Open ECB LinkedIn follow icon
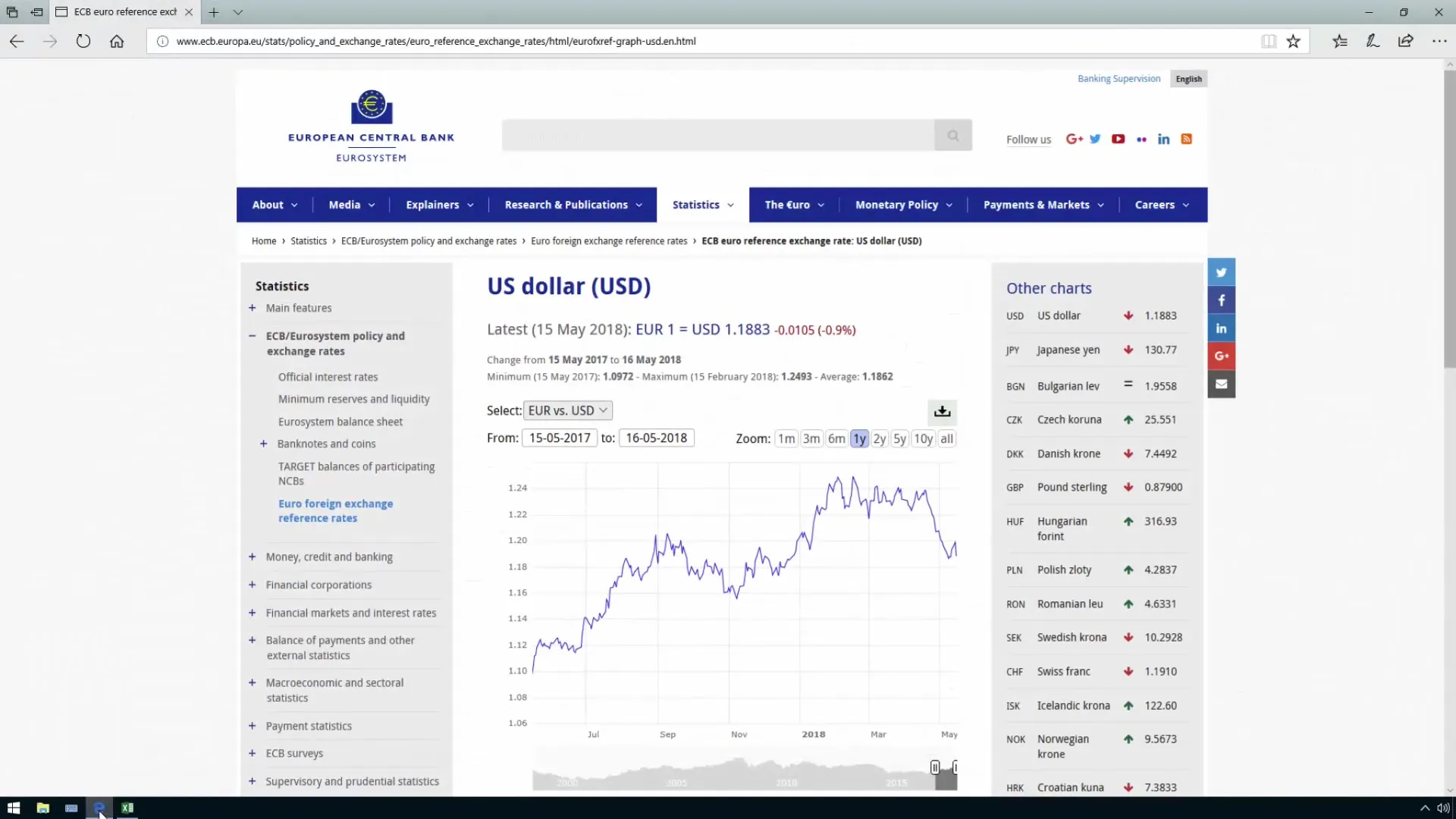1456x819 pixels. pyautogui.click(x=1163, y=139)
